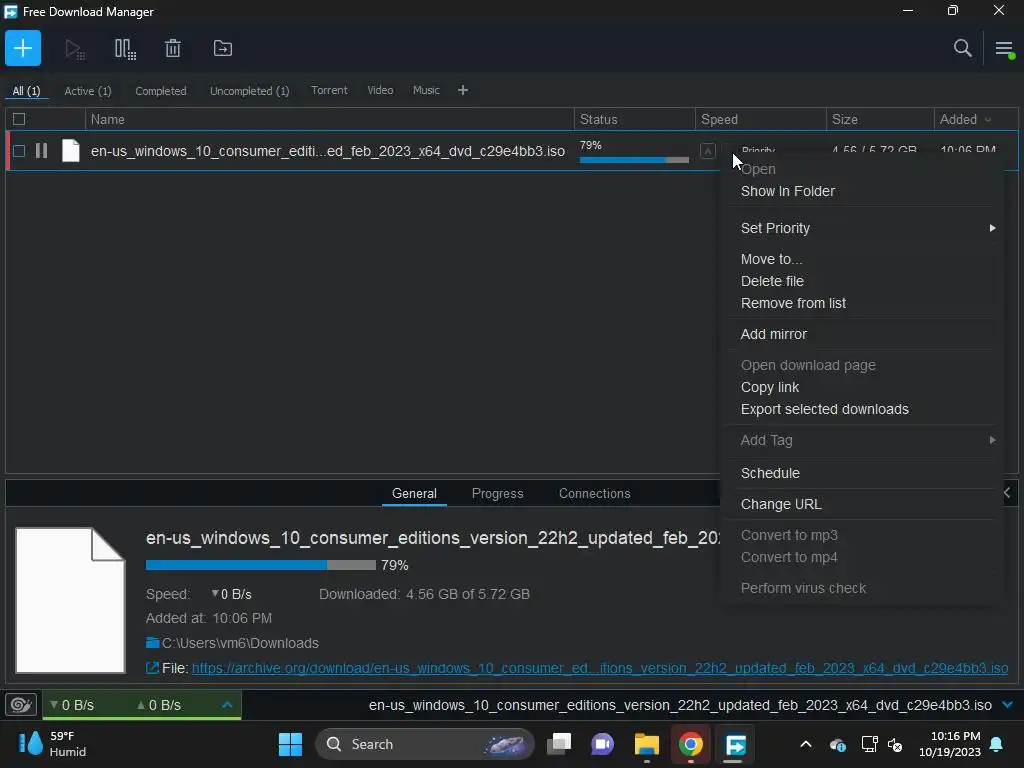The image size is (1024, 768).
Task: Open the hamburger main menu
Action: point(1004,49)
